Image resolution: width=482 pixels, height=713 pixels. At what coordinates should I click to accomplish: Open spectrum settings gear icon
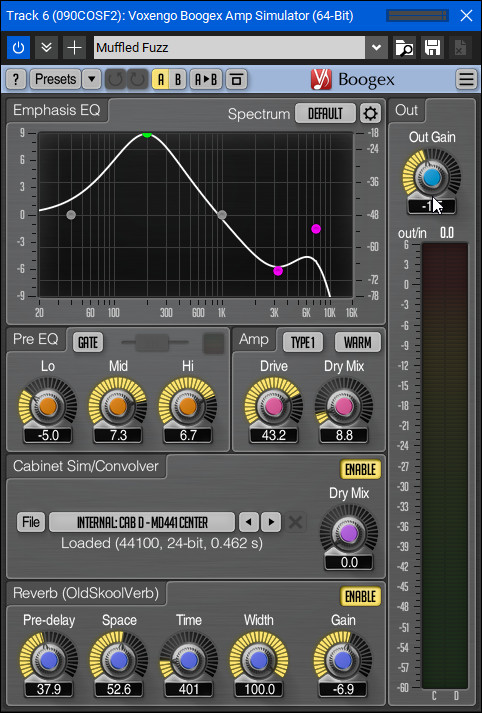(370, 113)
